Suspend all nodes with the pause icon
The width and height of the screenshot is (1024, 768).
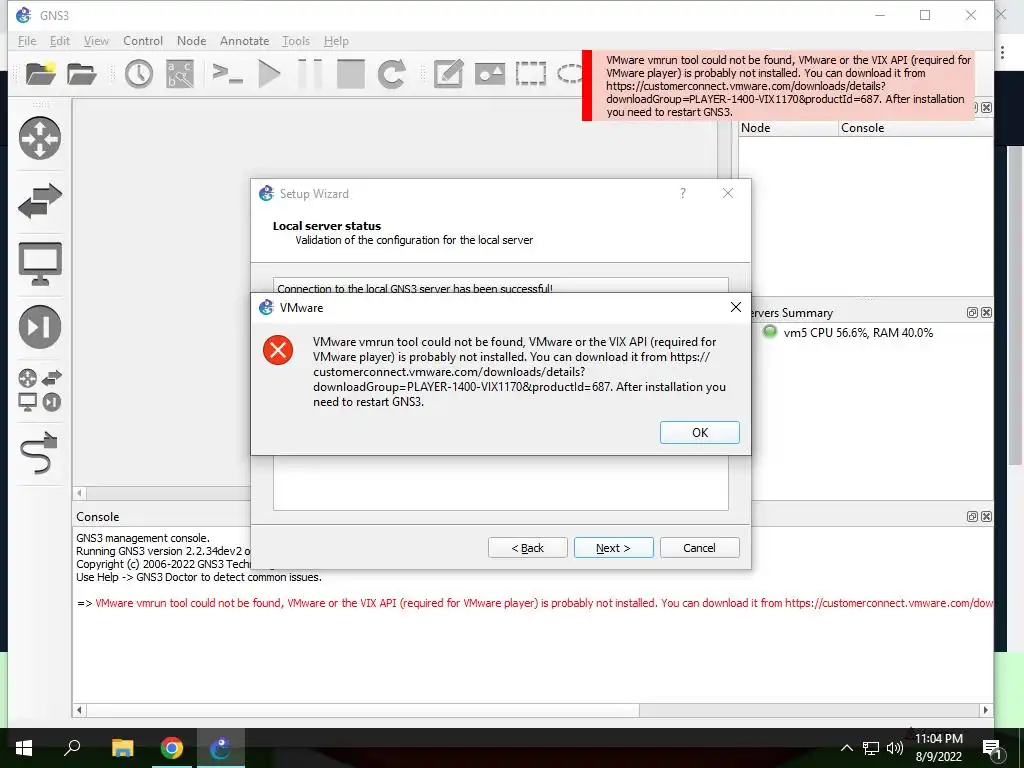(310, 74)
